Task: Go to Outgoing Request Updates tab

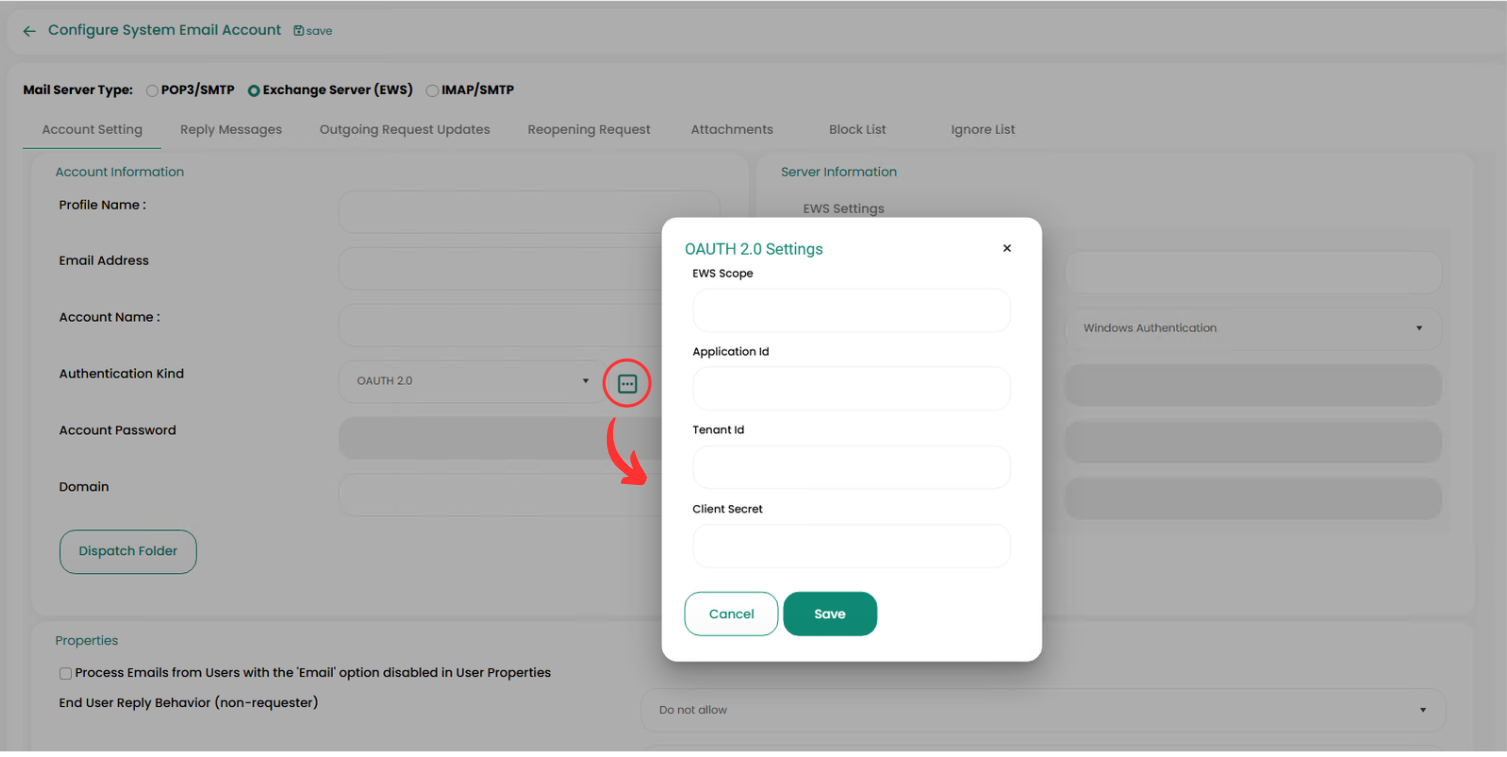Action: 405,129
